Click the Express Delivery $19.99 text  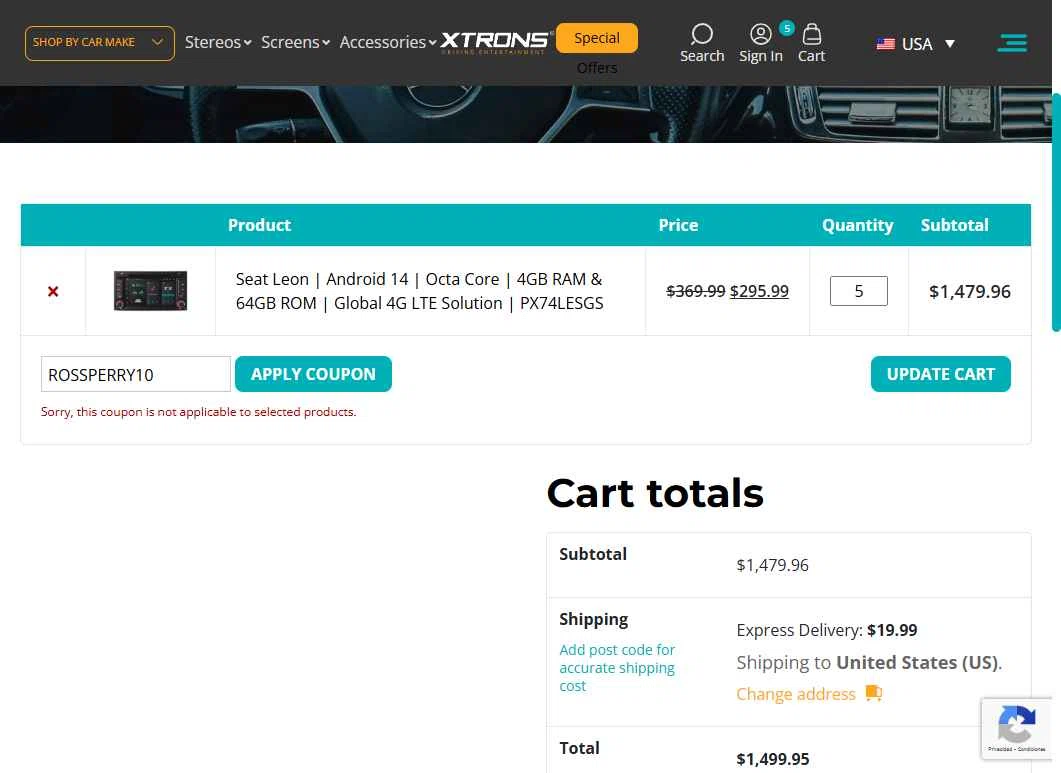(x=827, y=630)
